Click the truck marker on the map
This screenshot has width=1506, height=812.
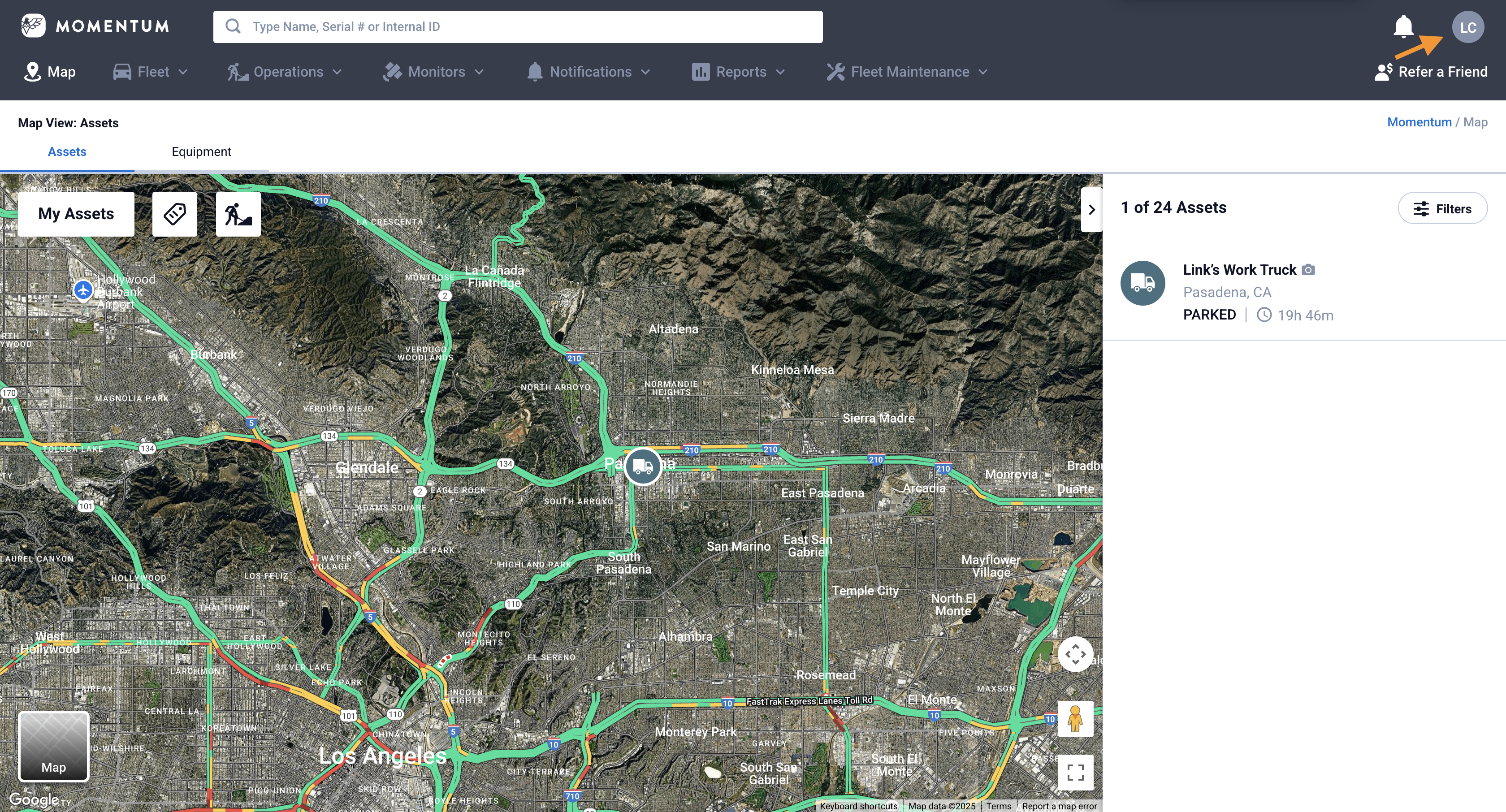pos(642,466)
